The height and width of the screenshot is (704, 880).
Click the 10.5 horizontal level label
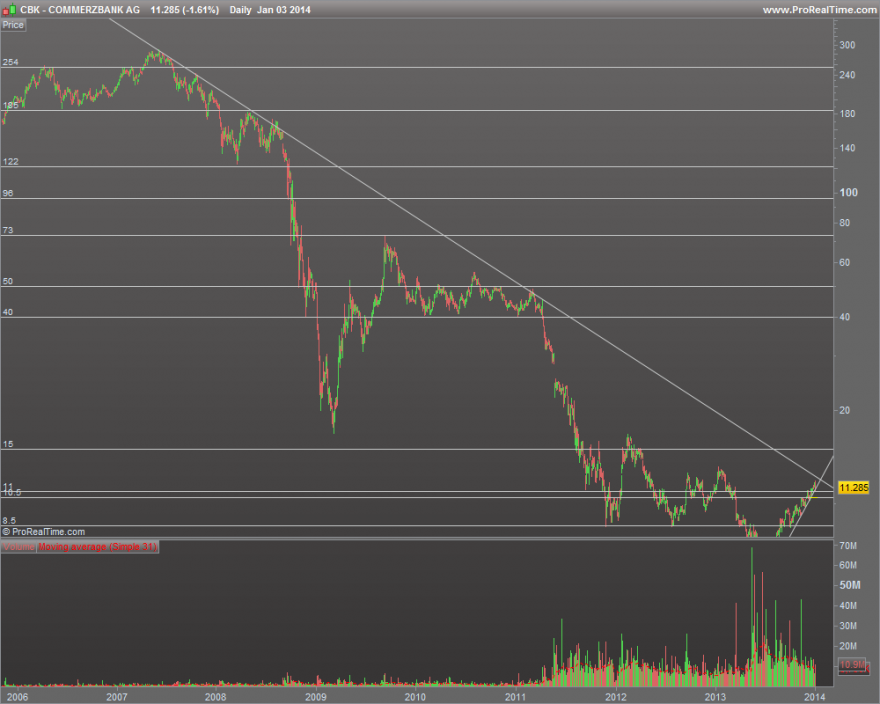12,493
